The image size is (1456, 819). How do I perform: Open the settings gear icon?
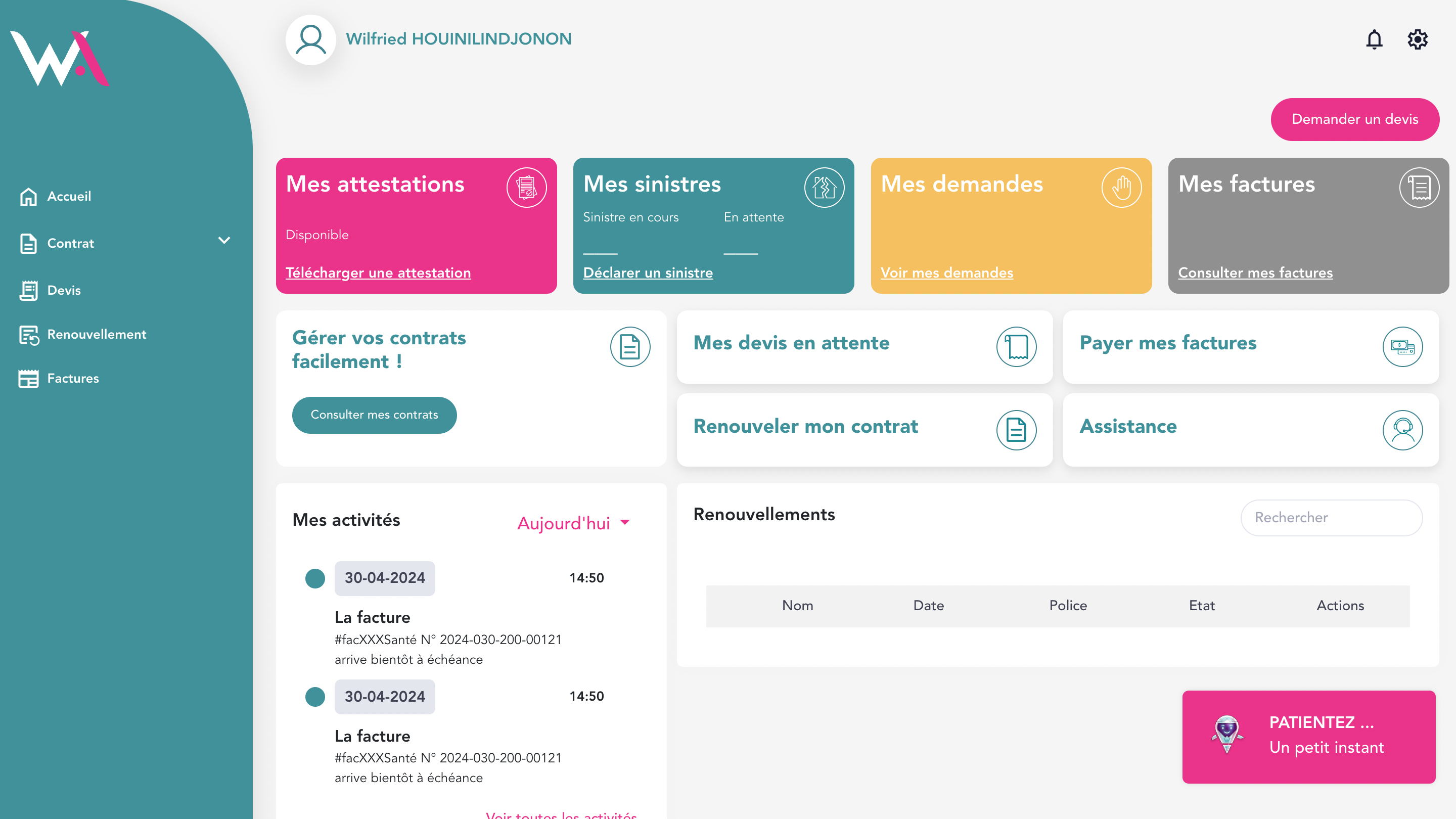(1417, 39)
